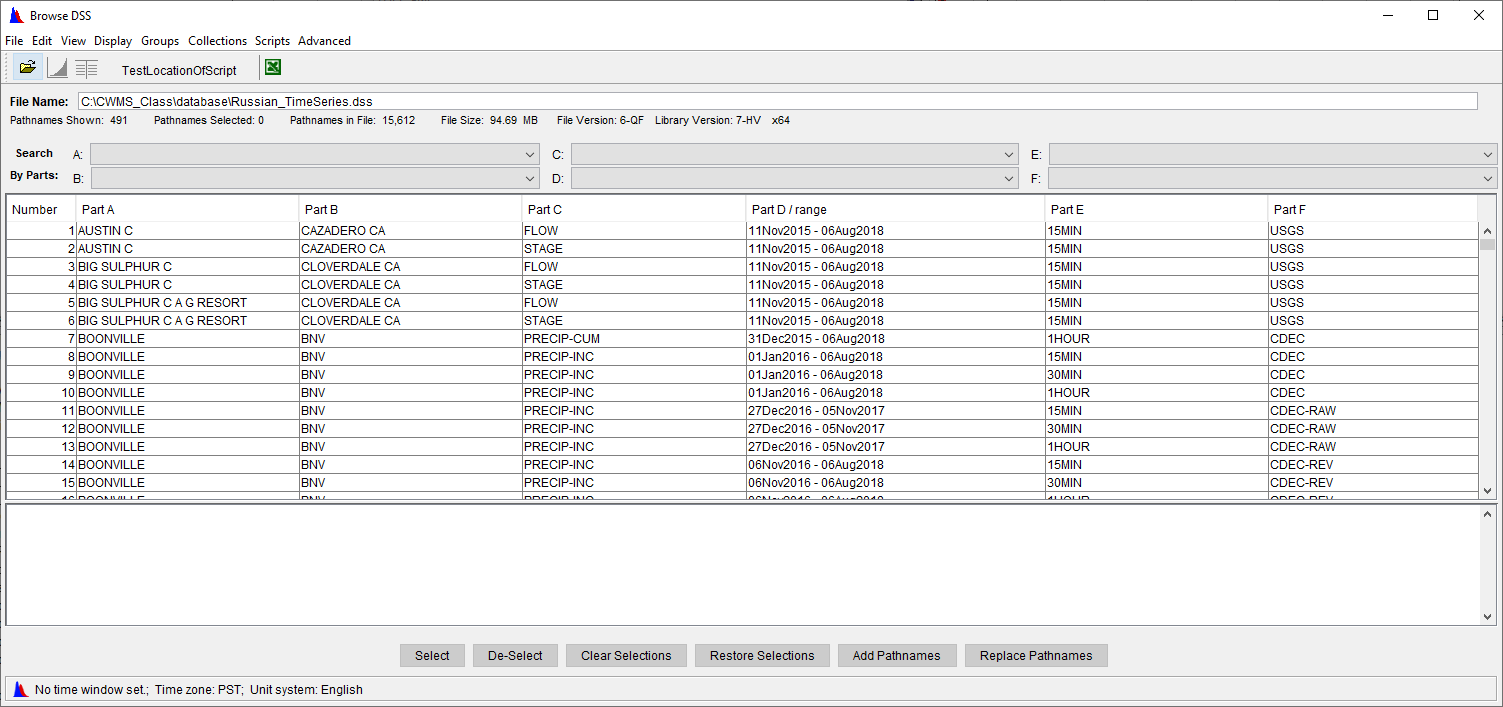Click 1HOUR cell in row 13
The height and width of the screenshot is (707, 1503).
point(1156,447)
